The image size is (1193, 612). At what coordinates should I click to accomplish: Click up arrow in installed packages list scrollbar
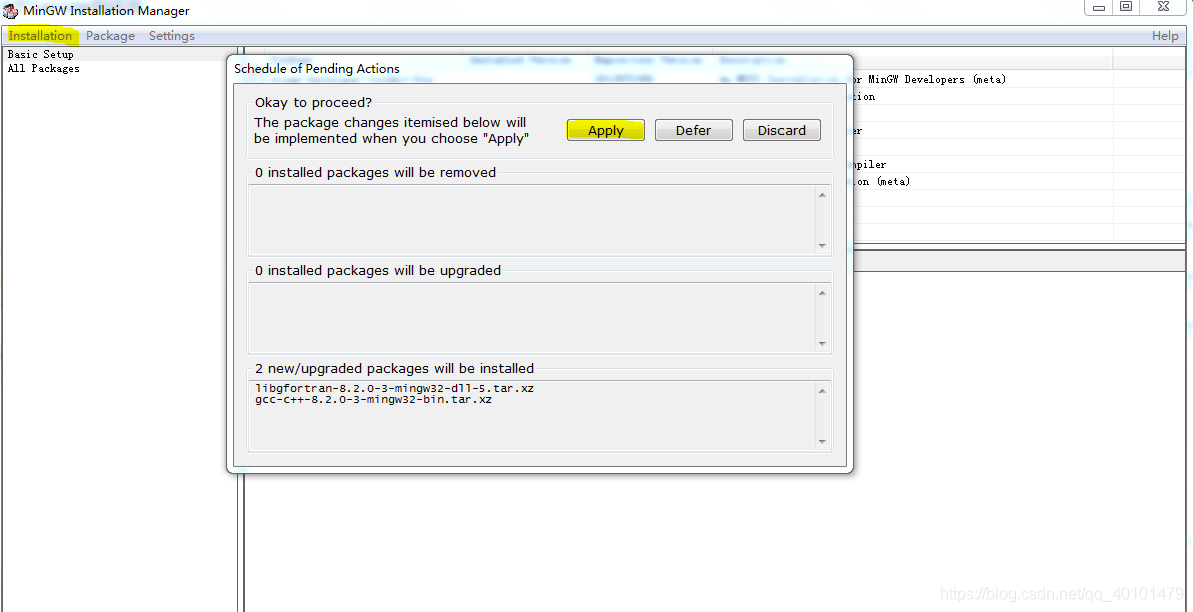[822, 390]
